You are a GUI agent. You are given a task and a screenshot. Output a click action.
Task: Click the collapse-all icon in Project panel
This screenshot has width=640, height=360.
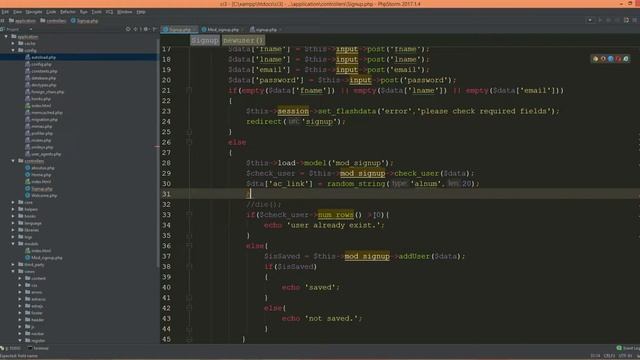[x=136, y=29]
